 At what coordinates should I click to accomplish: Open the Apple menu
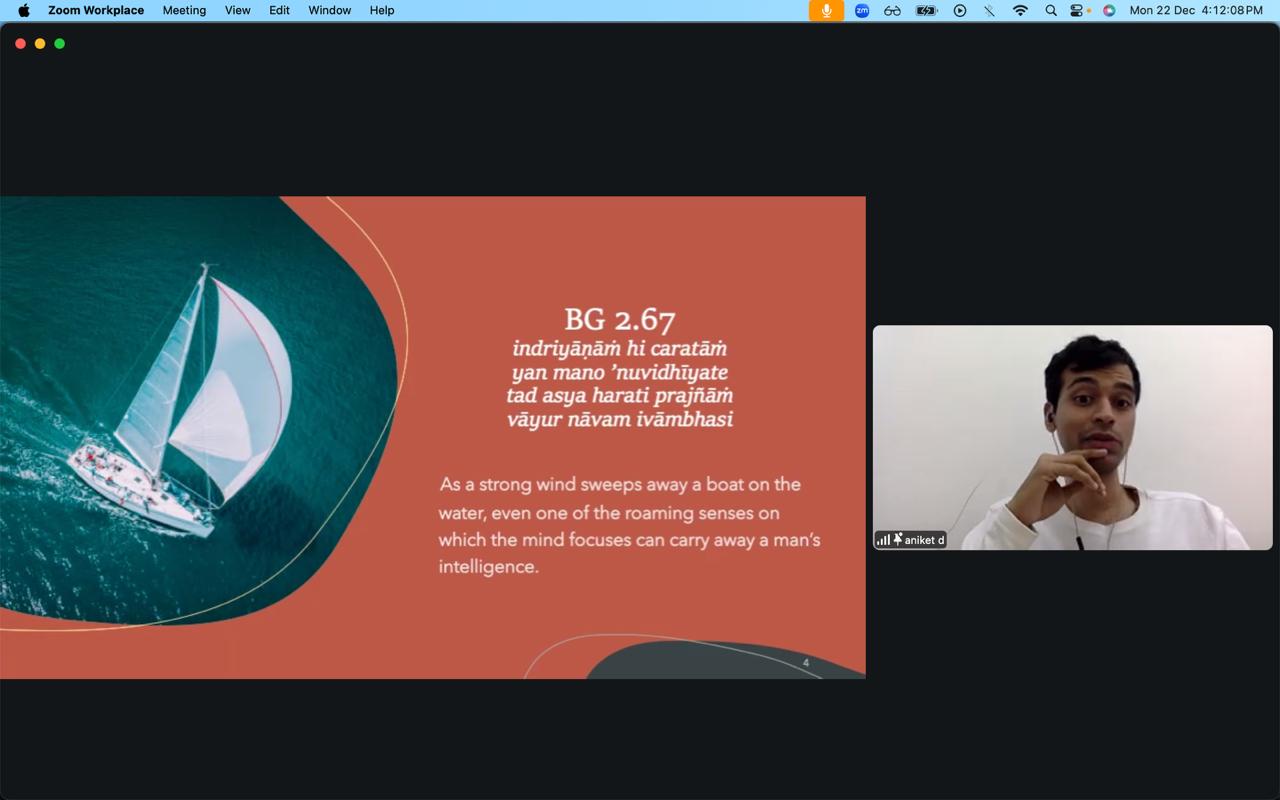point(24,10)
